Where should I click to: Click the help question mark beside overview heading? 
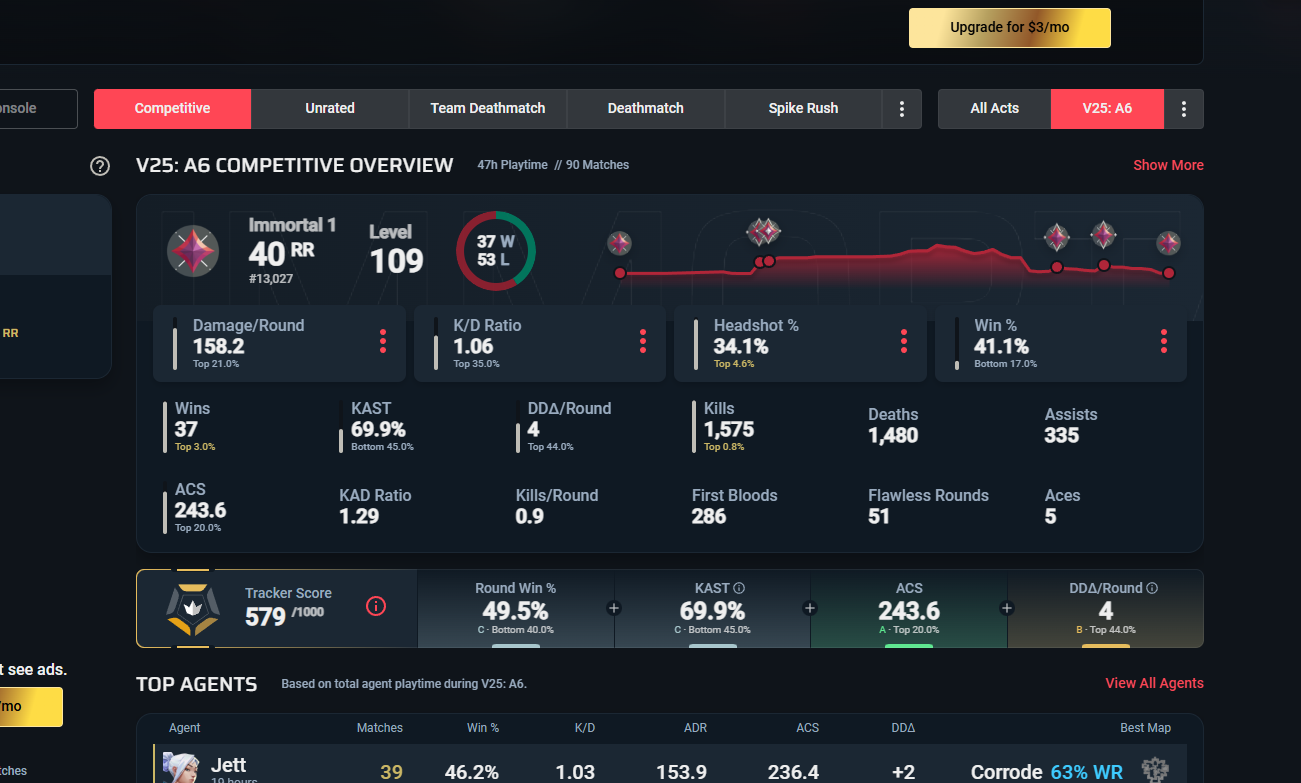click(100, 166)
